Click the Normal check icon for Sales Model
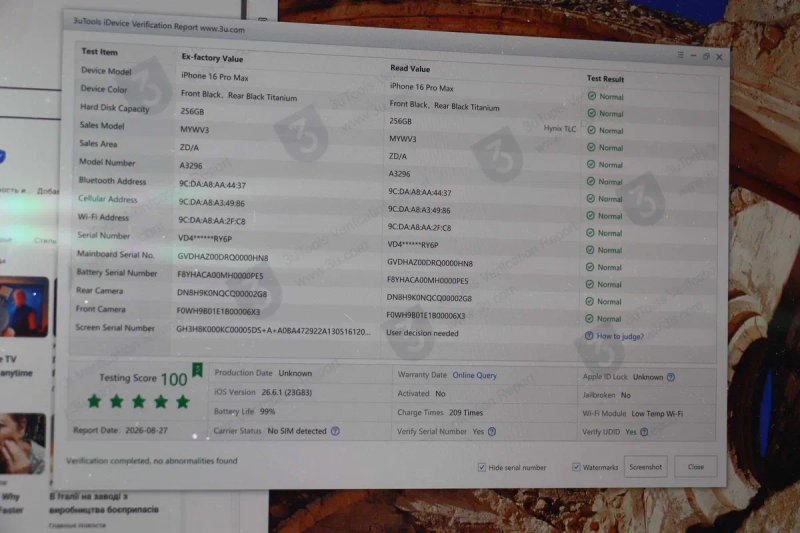This screenshot has width=800, height=533. pyautogui.click(x=591, y=147)
